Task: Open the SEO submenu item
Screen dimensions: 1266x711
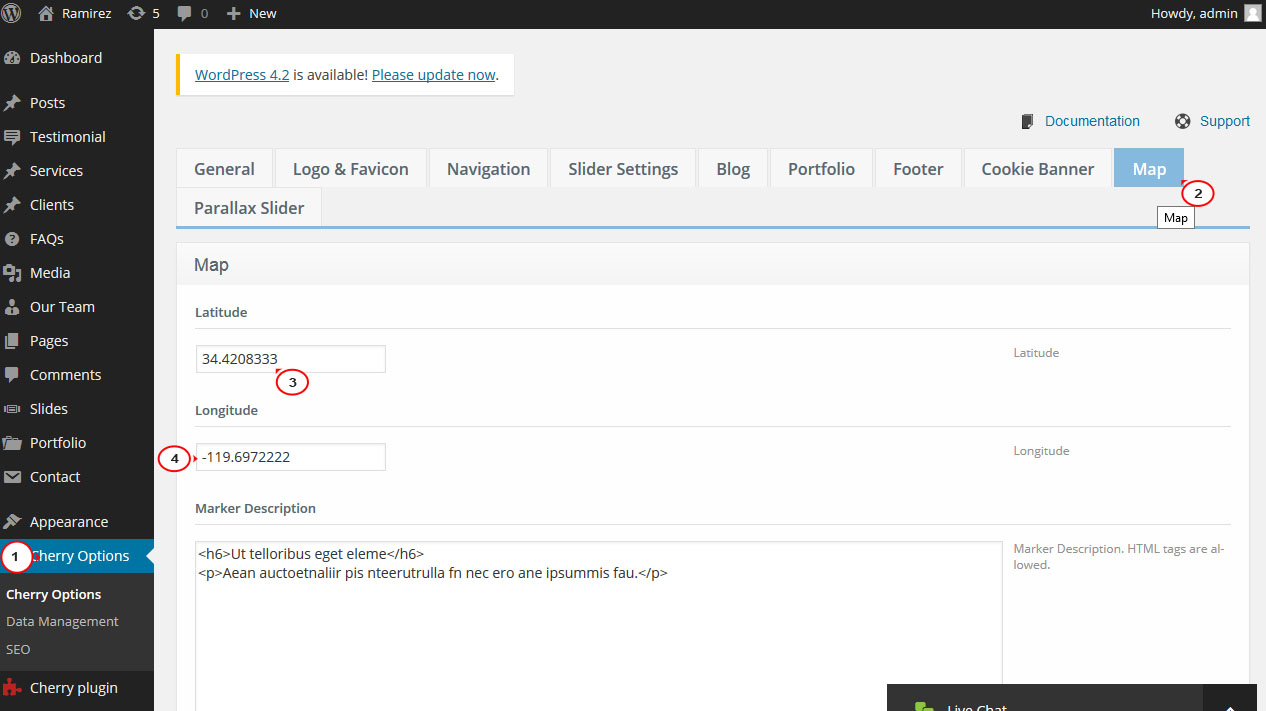Action: pos(18,649)
